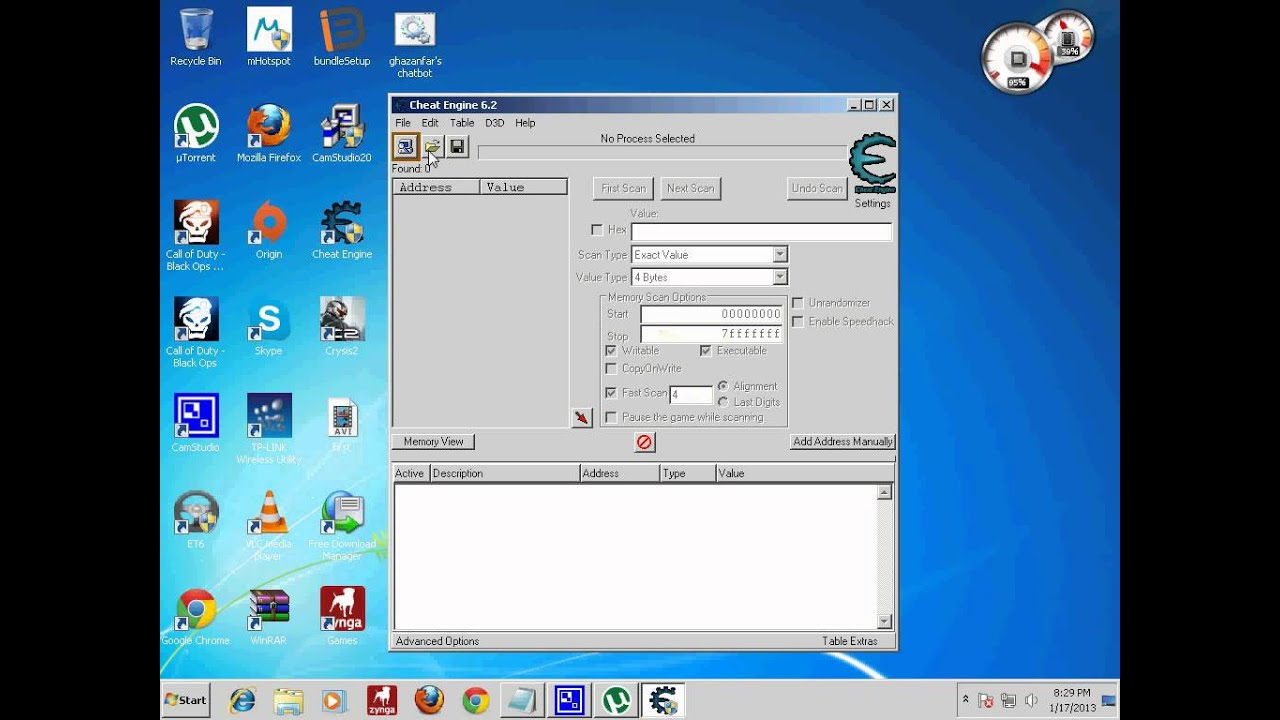Select the bundleSetup desktop icon
The height and width of the screenshot is (720, 1280).
[342, 37]
